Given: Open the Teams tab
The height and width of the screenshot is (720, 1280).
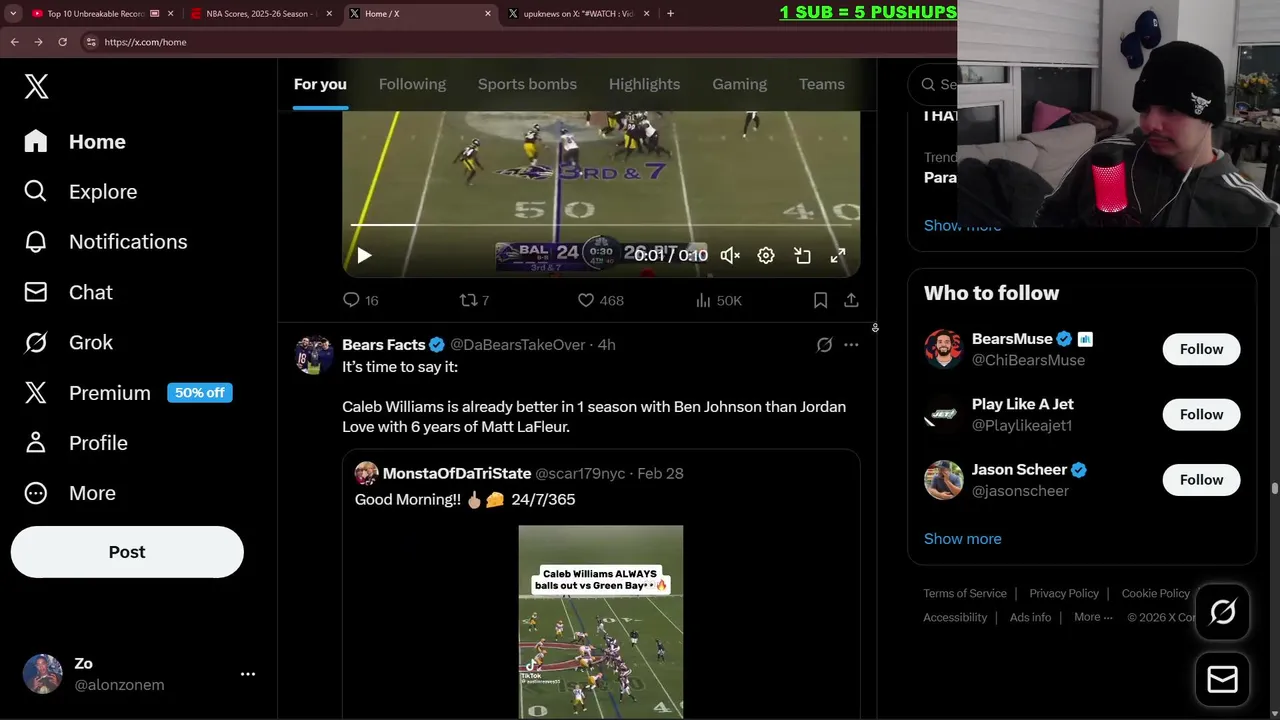Looking at the screenshot, I should [822, 84].
